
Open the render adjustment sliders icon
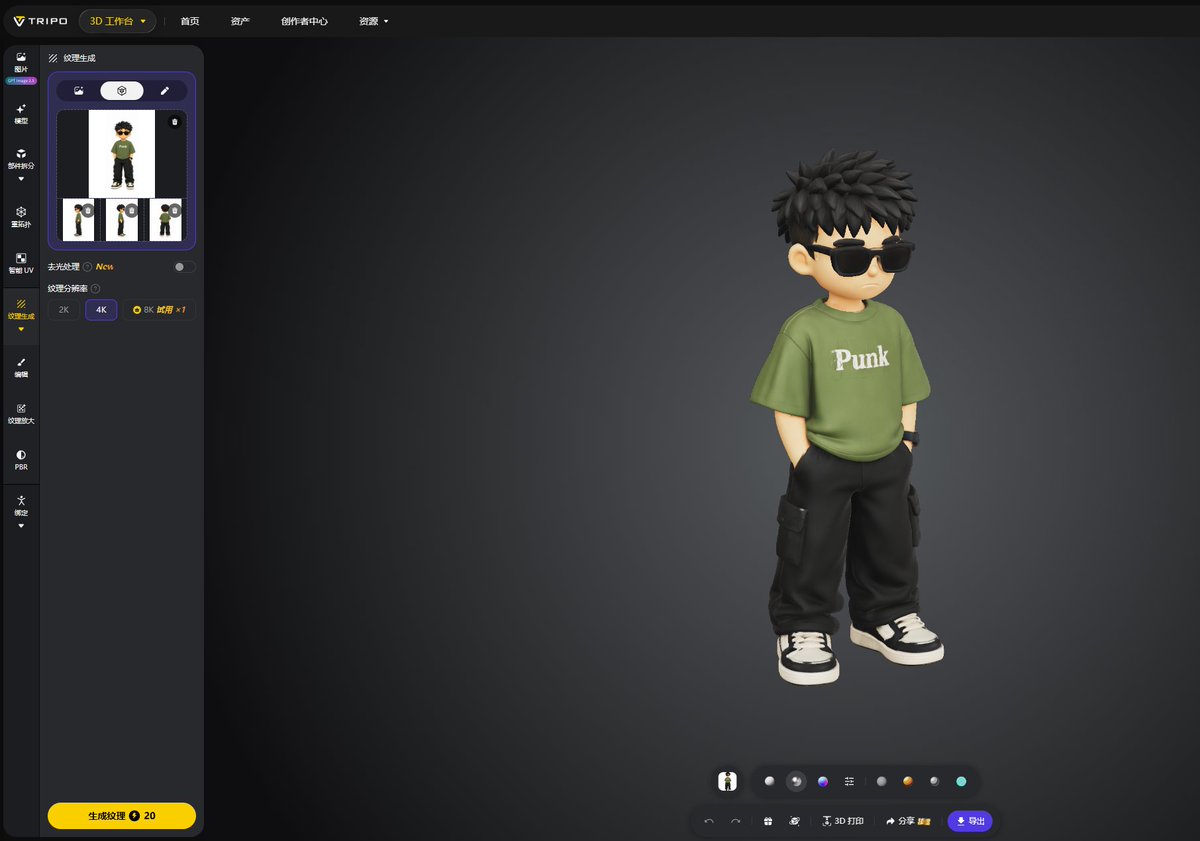pos(849,781)
